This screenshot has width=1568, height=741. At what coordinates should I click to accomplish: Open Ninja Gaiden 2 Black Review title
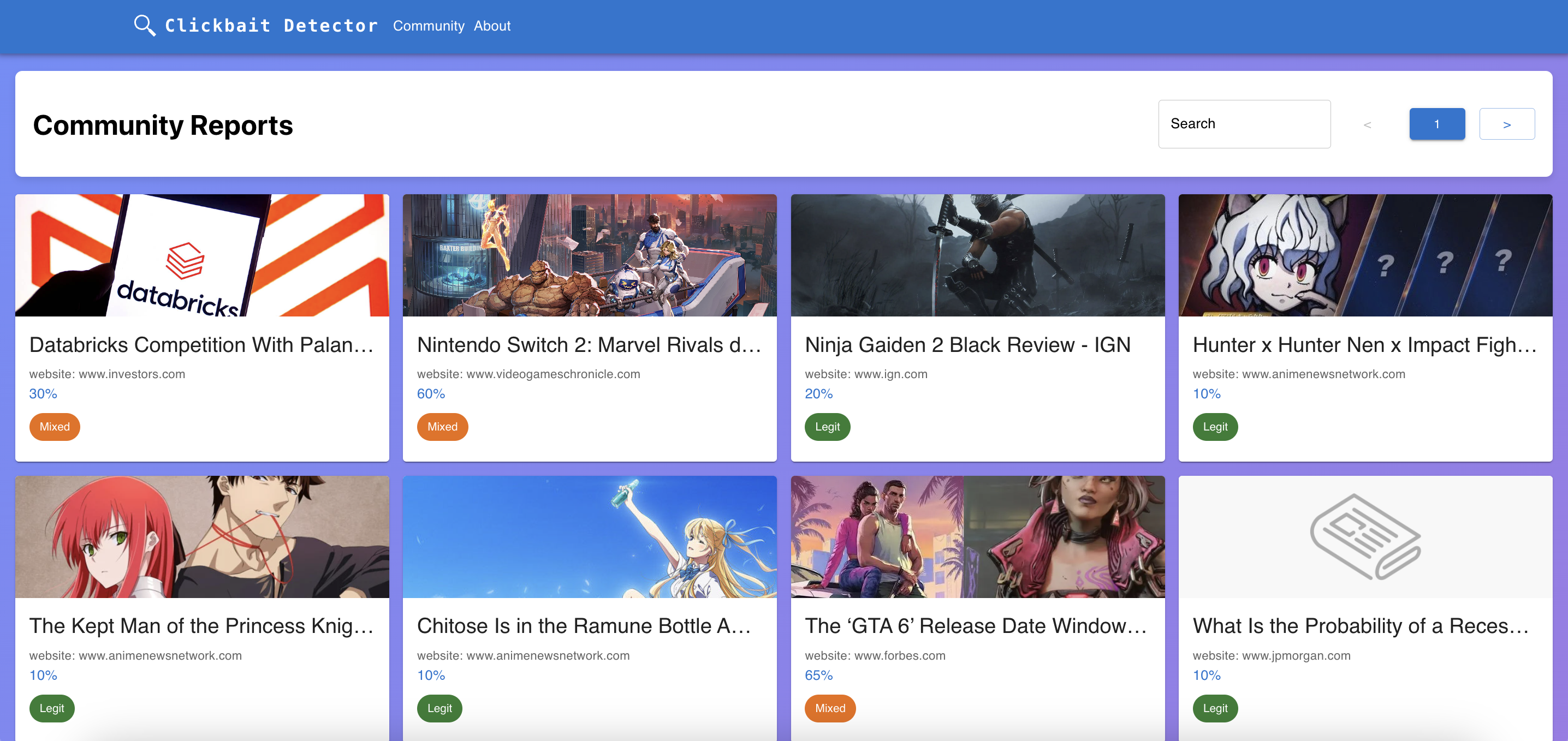pos(967,345)
